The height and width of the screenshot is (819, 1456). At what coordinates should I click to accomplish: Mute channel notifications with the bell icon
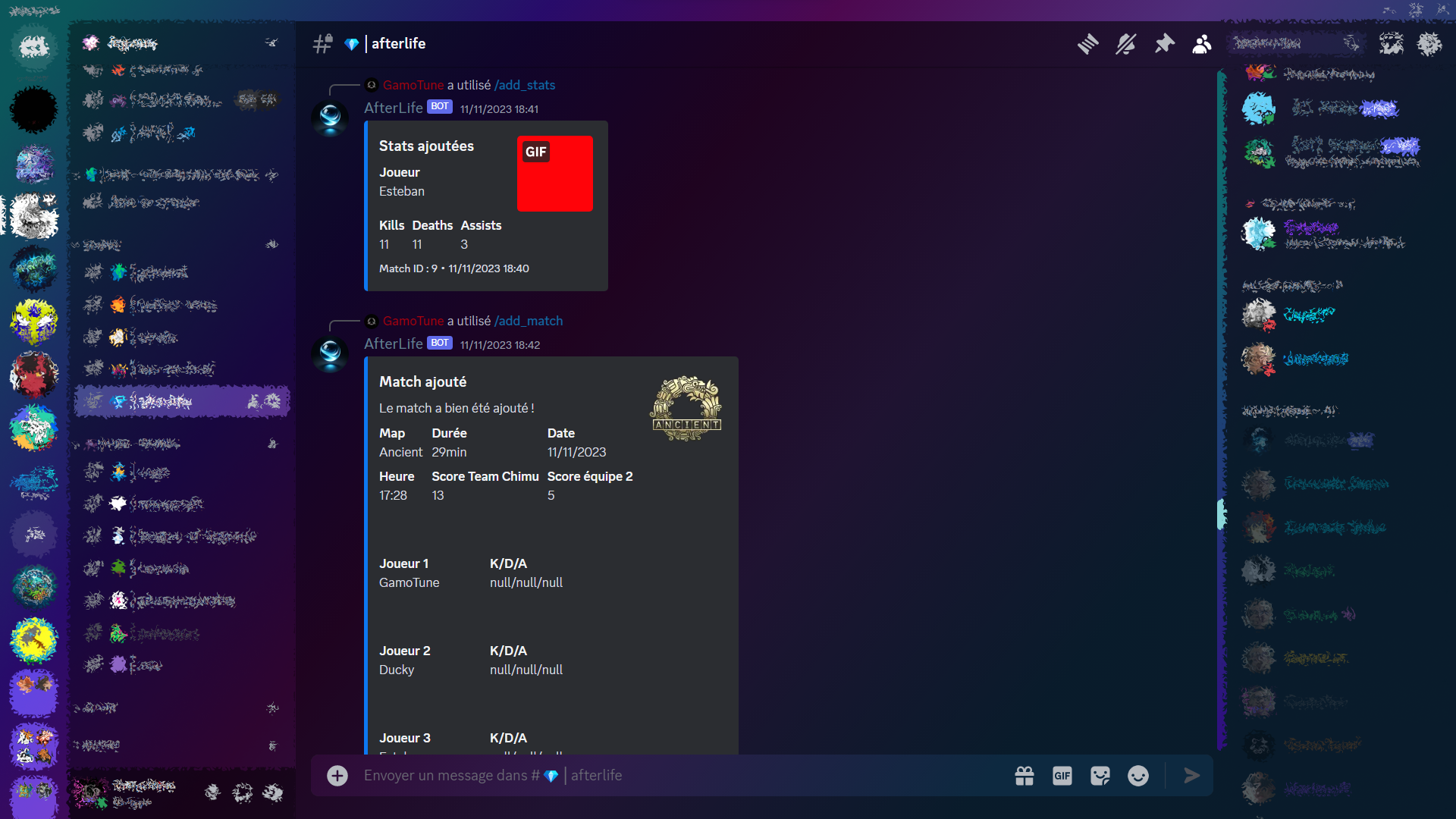click(1125, 44)
